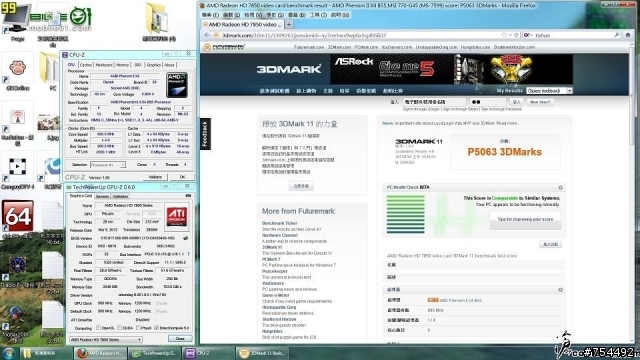640x360 pixels.
Task: Click the screenshot camera icon in GPU-Z
Action: tap(188, 196)
